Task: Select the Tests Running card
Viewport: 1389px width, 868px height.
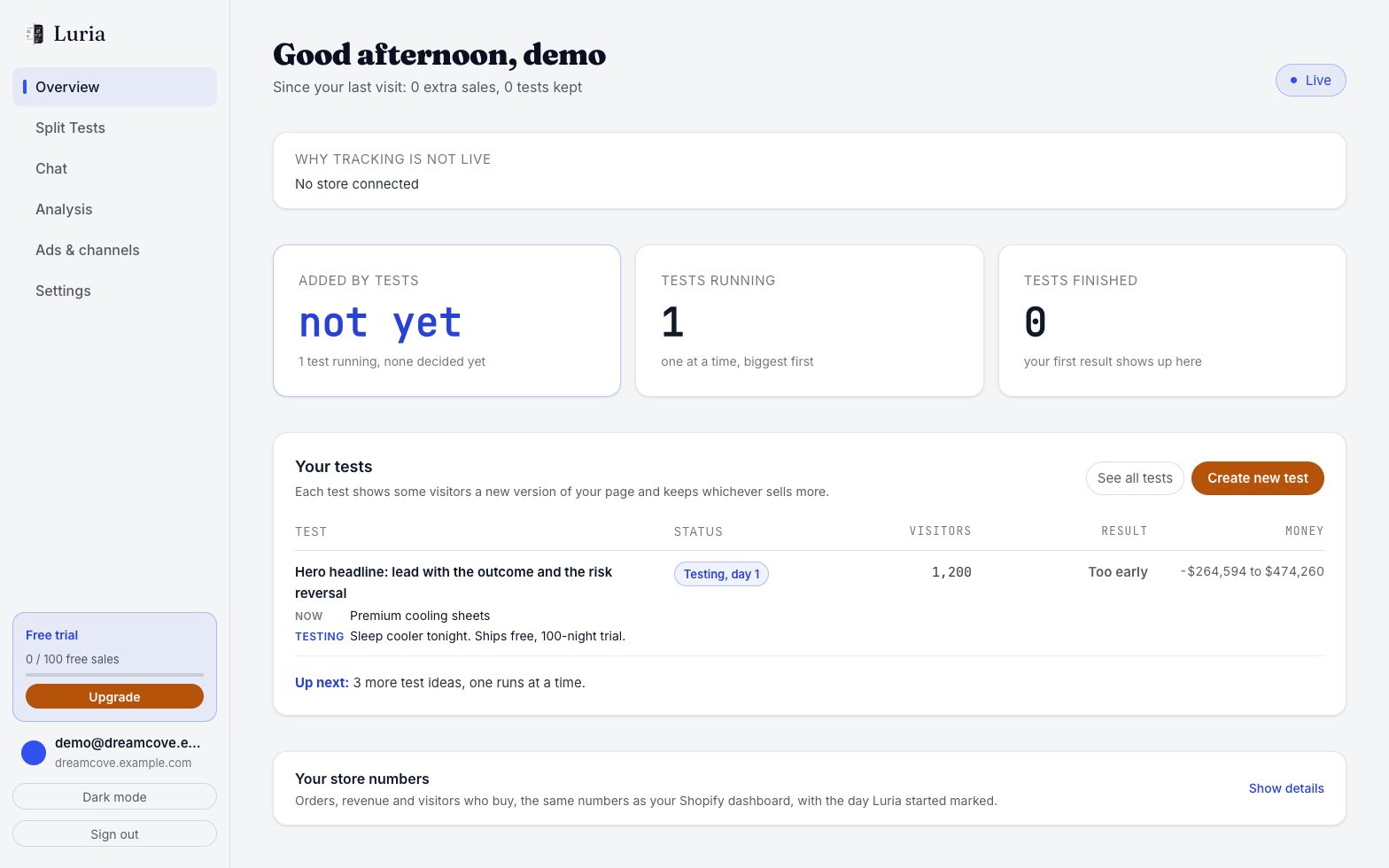Action: 810,321
